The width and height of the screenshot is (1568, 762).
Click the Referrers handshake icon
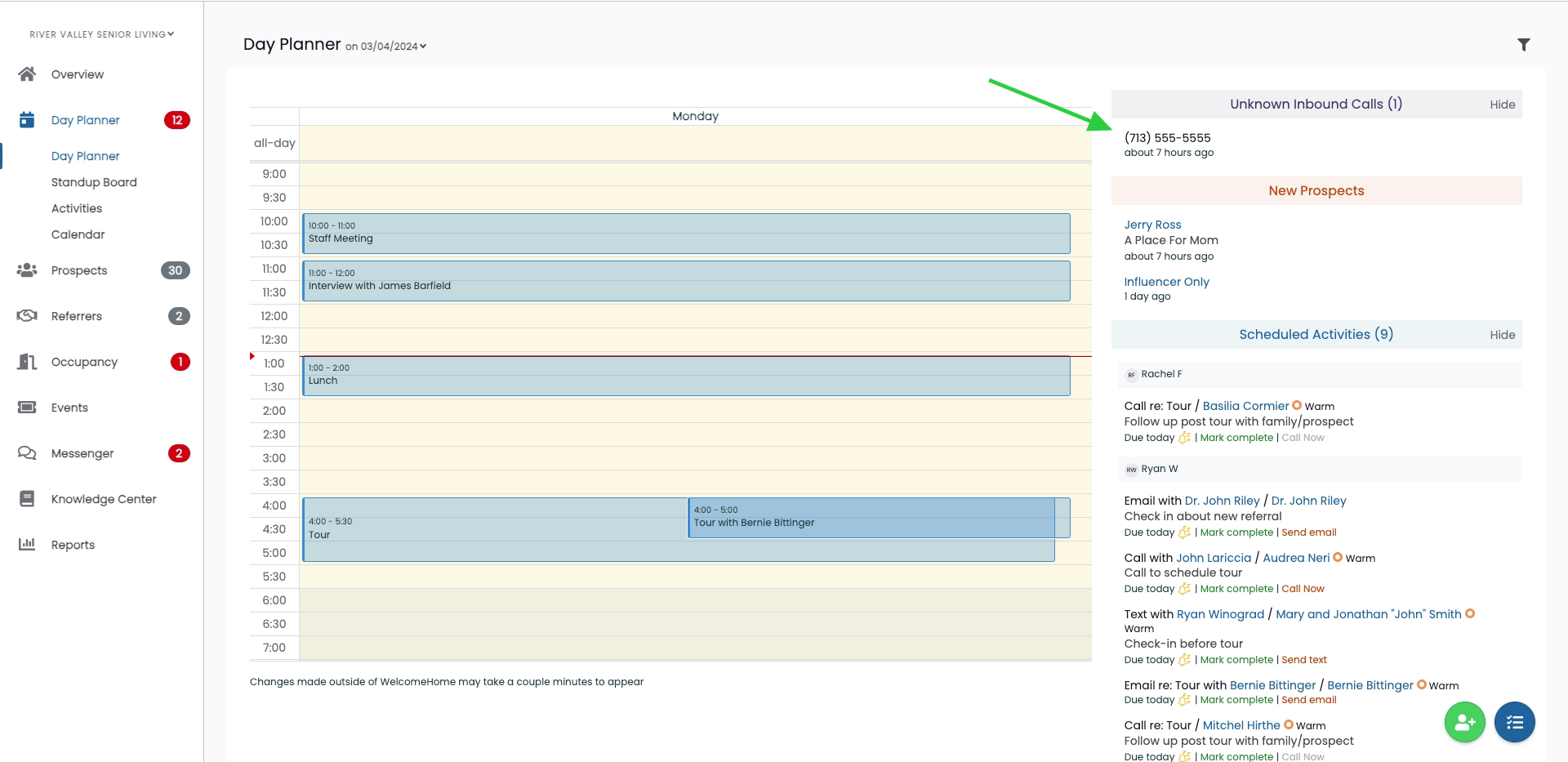pyautogui.click(x=27, y=316)
